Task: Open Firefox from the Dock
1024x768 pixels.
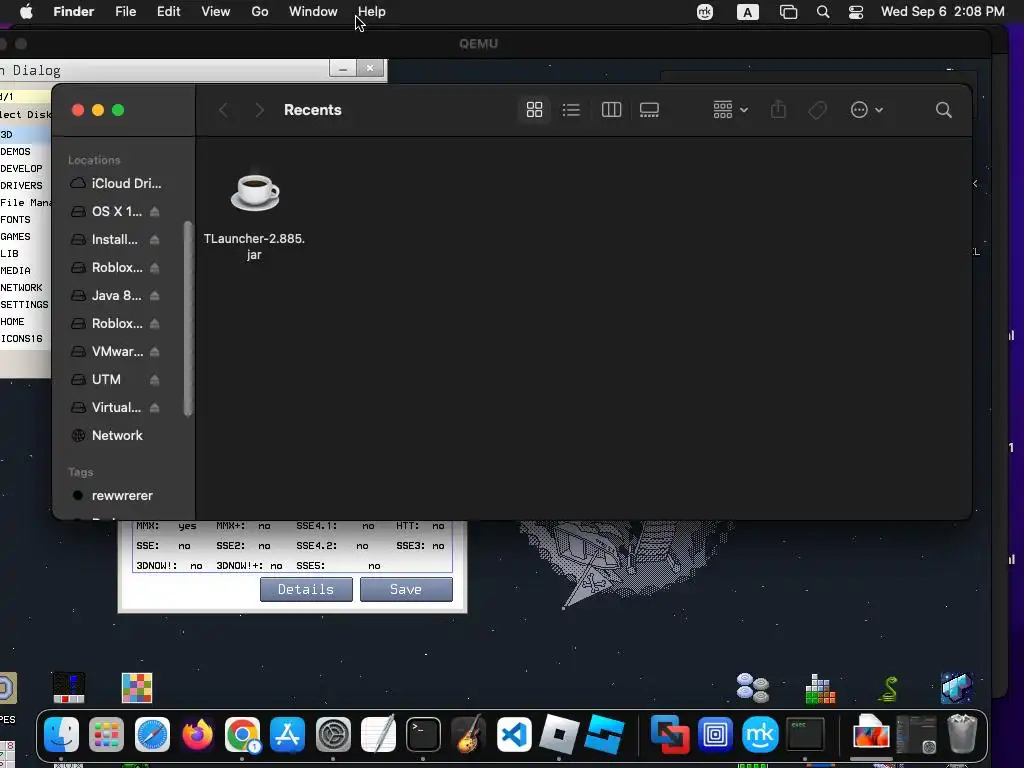Action: (x=197, y=735)
